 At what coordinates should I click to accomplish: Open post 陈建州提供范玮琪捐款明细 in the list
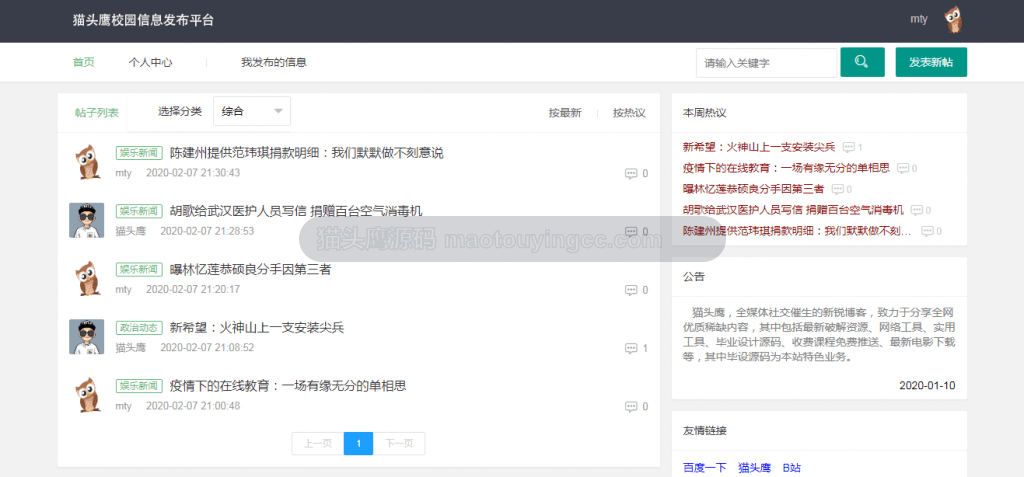[306, 153]
